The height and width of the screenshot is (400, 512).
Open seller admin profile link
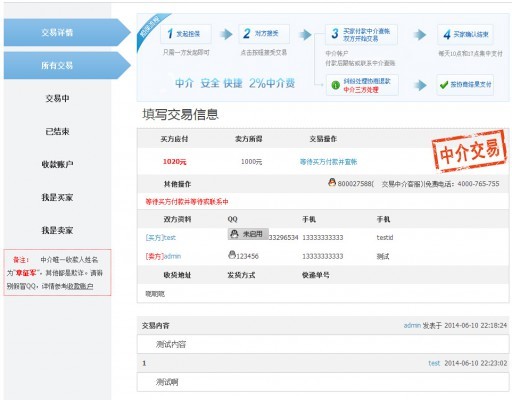(x=163, y=256)
